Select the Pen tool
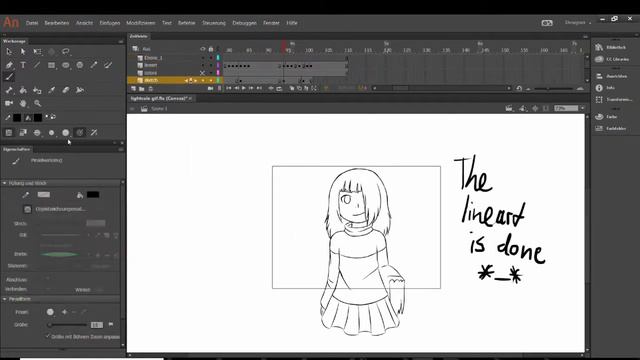The height and width of the screenshot is (360, 640). tap(9, 65)
